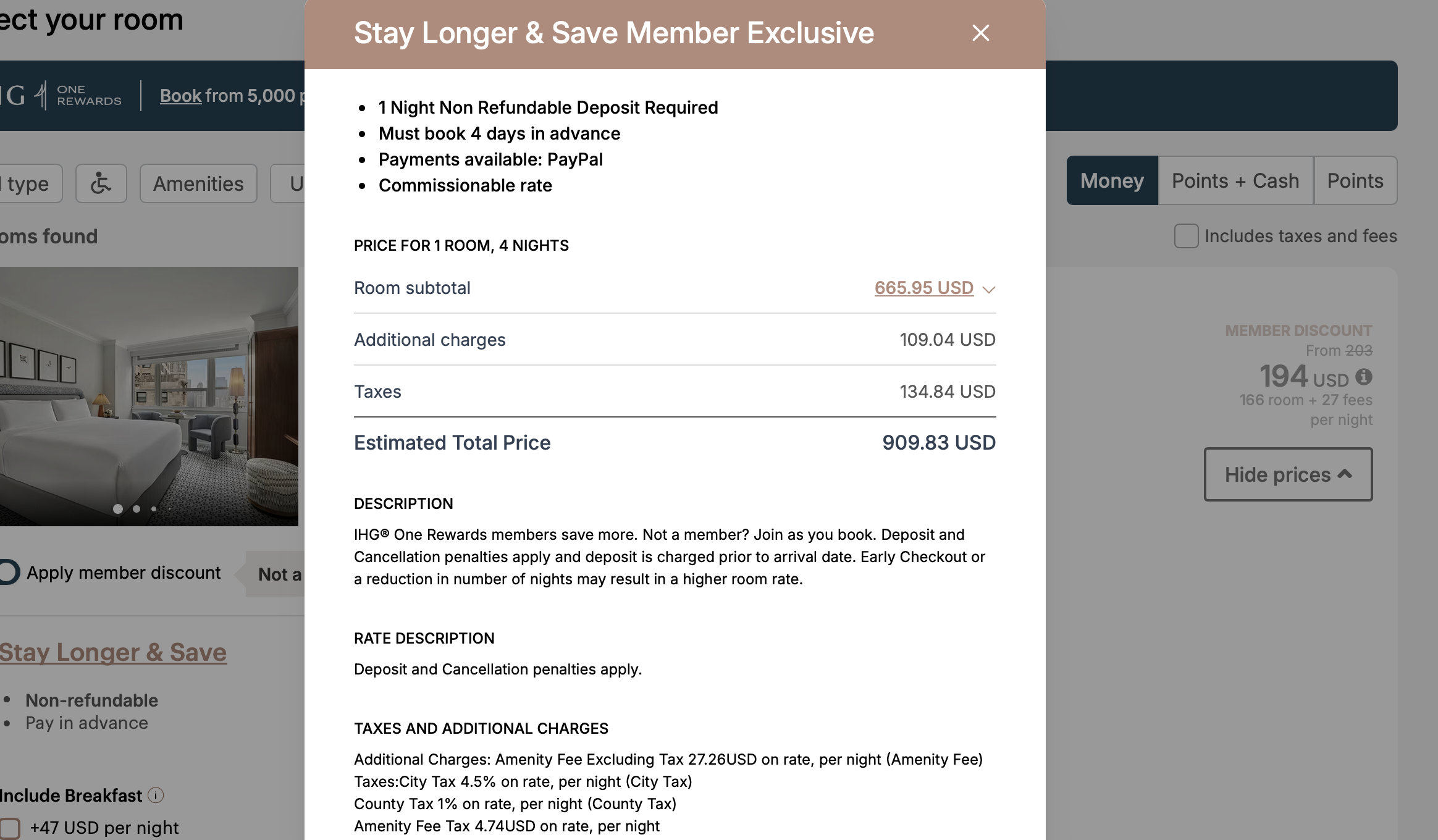Screen dimensions: 1438x840
Task: Expand the Room subtotal chevron
Action: click(989, 289)
